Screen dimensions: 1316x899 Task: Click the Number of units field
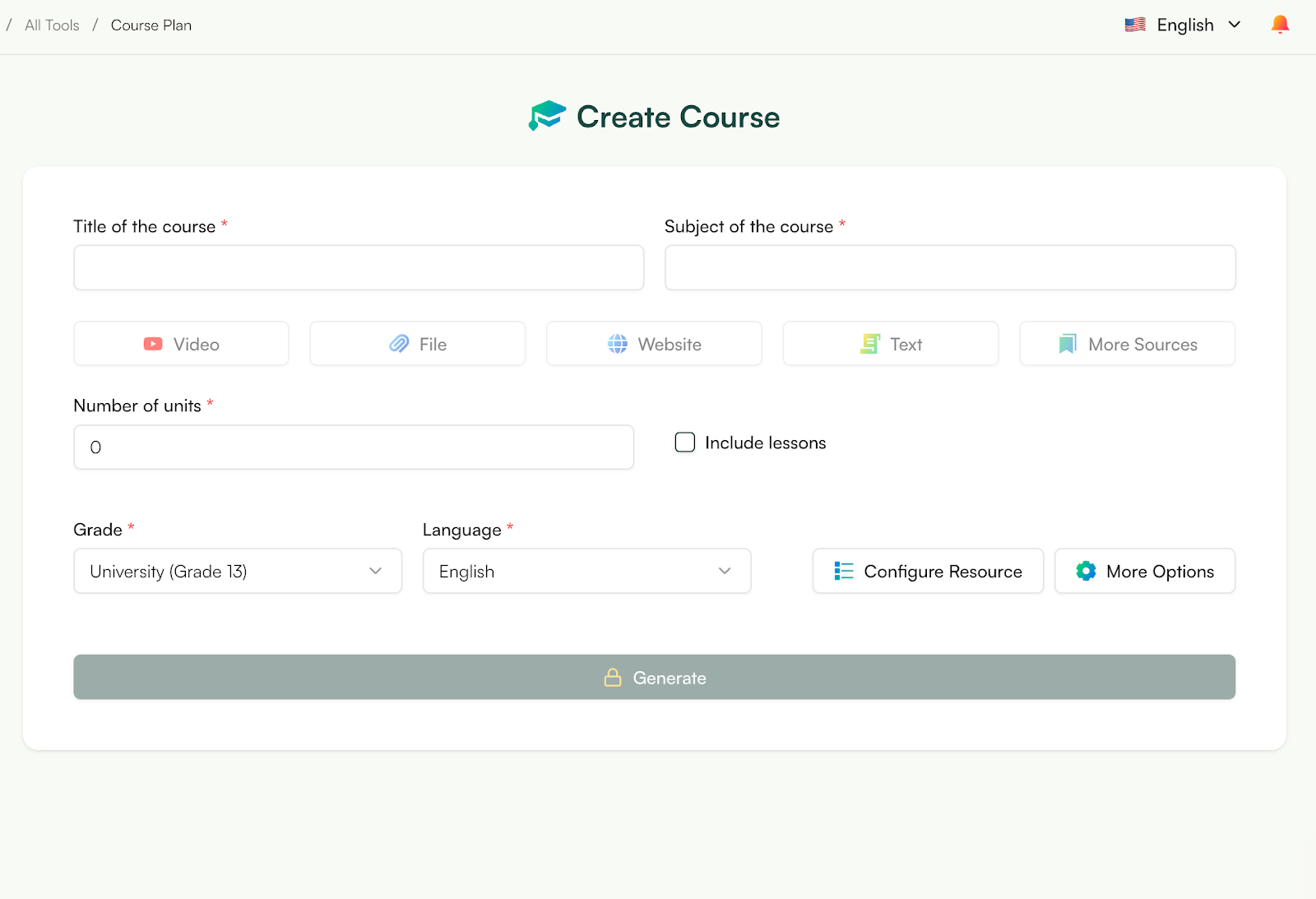[x=354, y=447]
